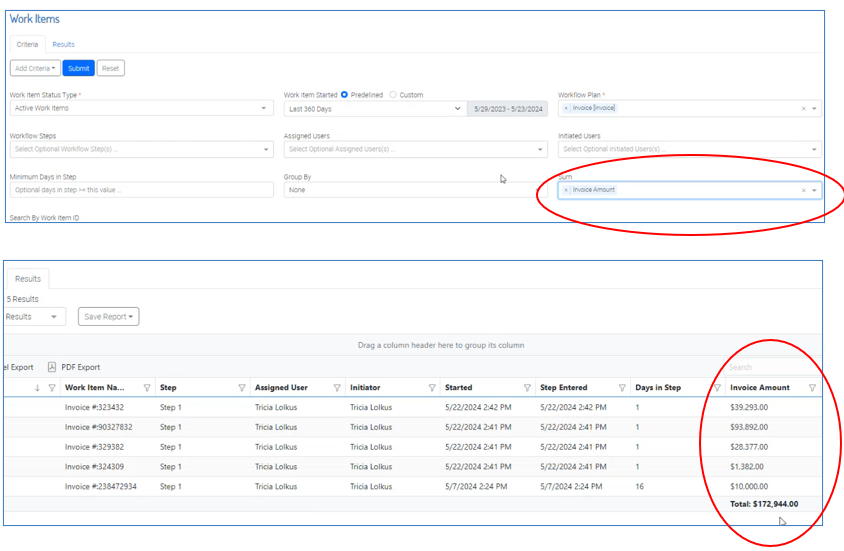
Task: Select the lower Results tab
Action: coord(28,279)
